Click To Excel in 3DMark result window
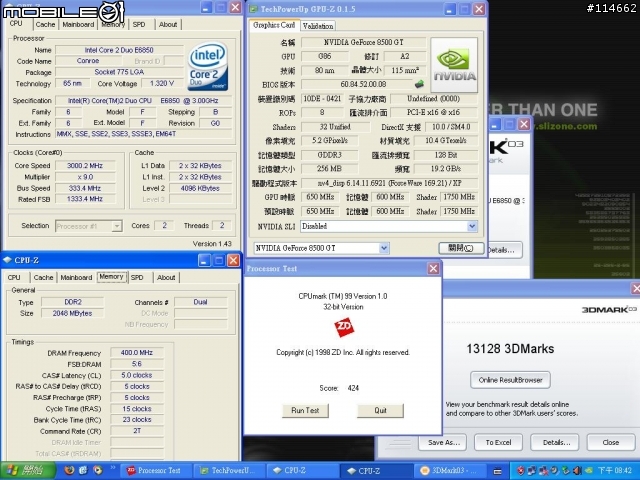640x480 pixels. [498, 442]
